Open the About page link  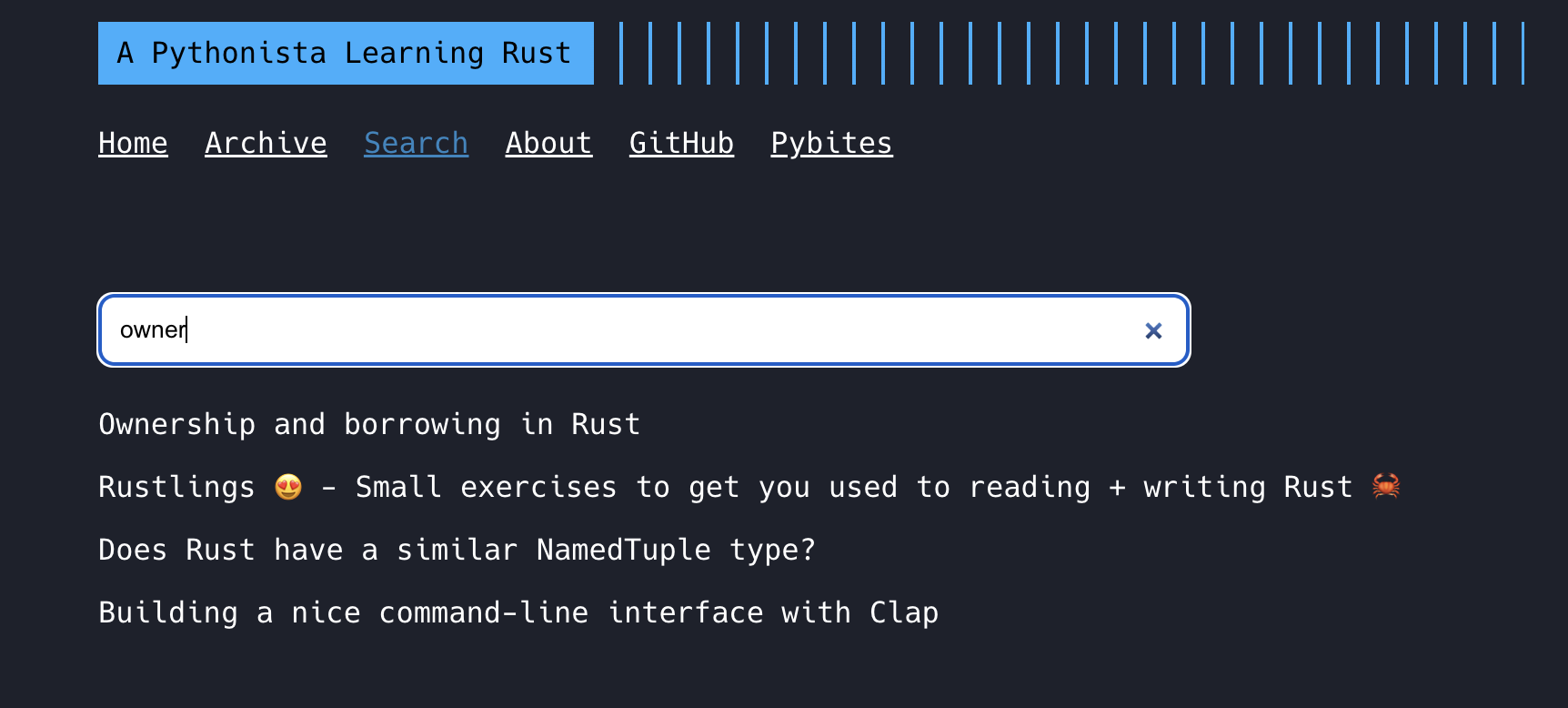(x=548, y=143)
